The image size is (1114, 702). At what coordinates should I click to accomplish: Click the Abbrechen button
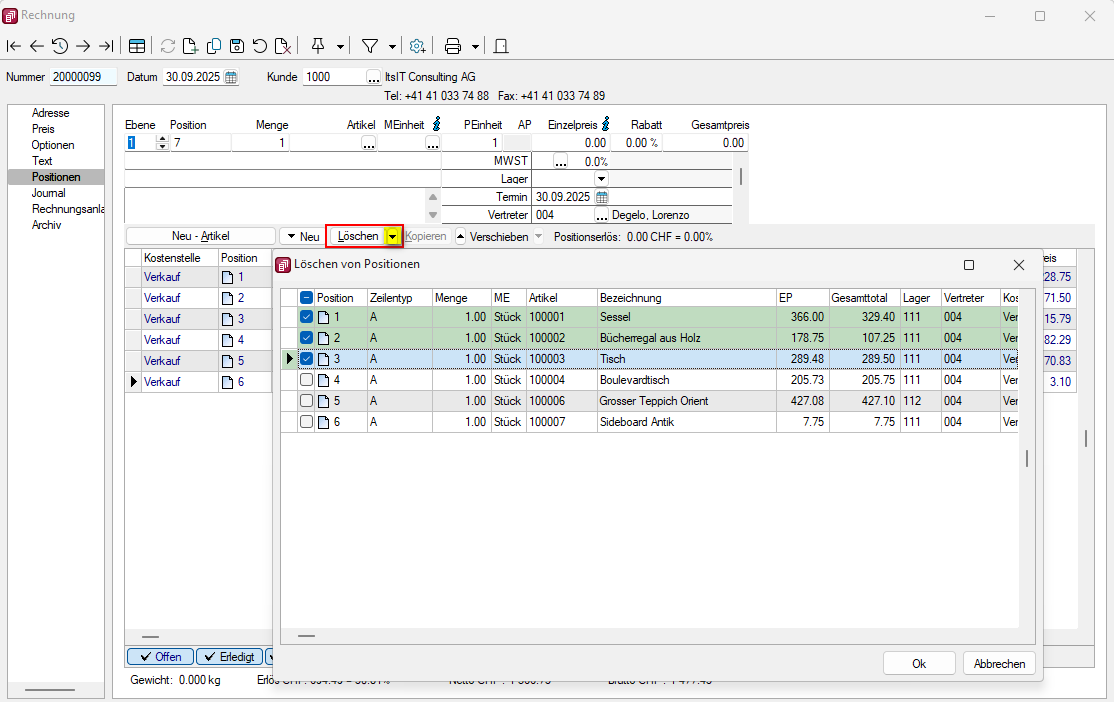click(x=999, y=664)
